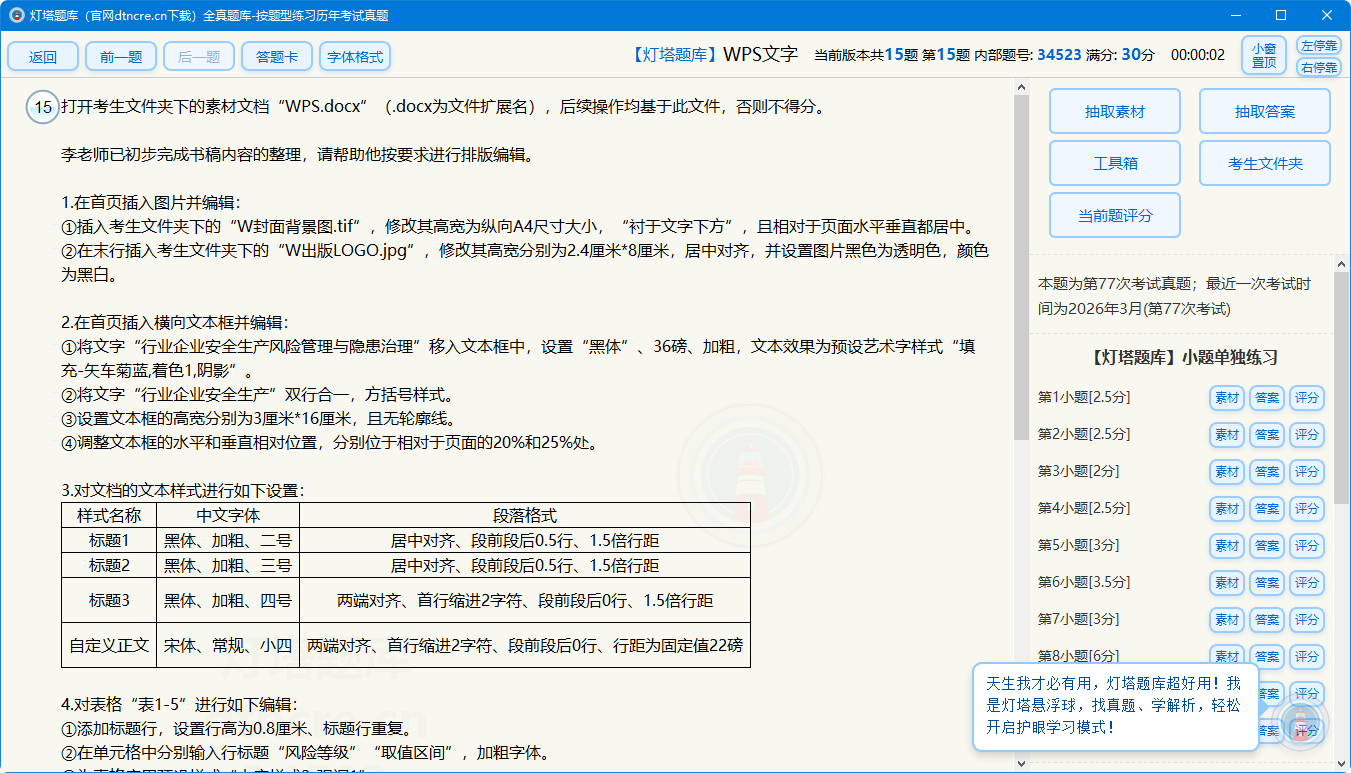Get 素材 for 第2小题
The width and height of the screenshot is (1351, 773).
[x=1227, y=435]
